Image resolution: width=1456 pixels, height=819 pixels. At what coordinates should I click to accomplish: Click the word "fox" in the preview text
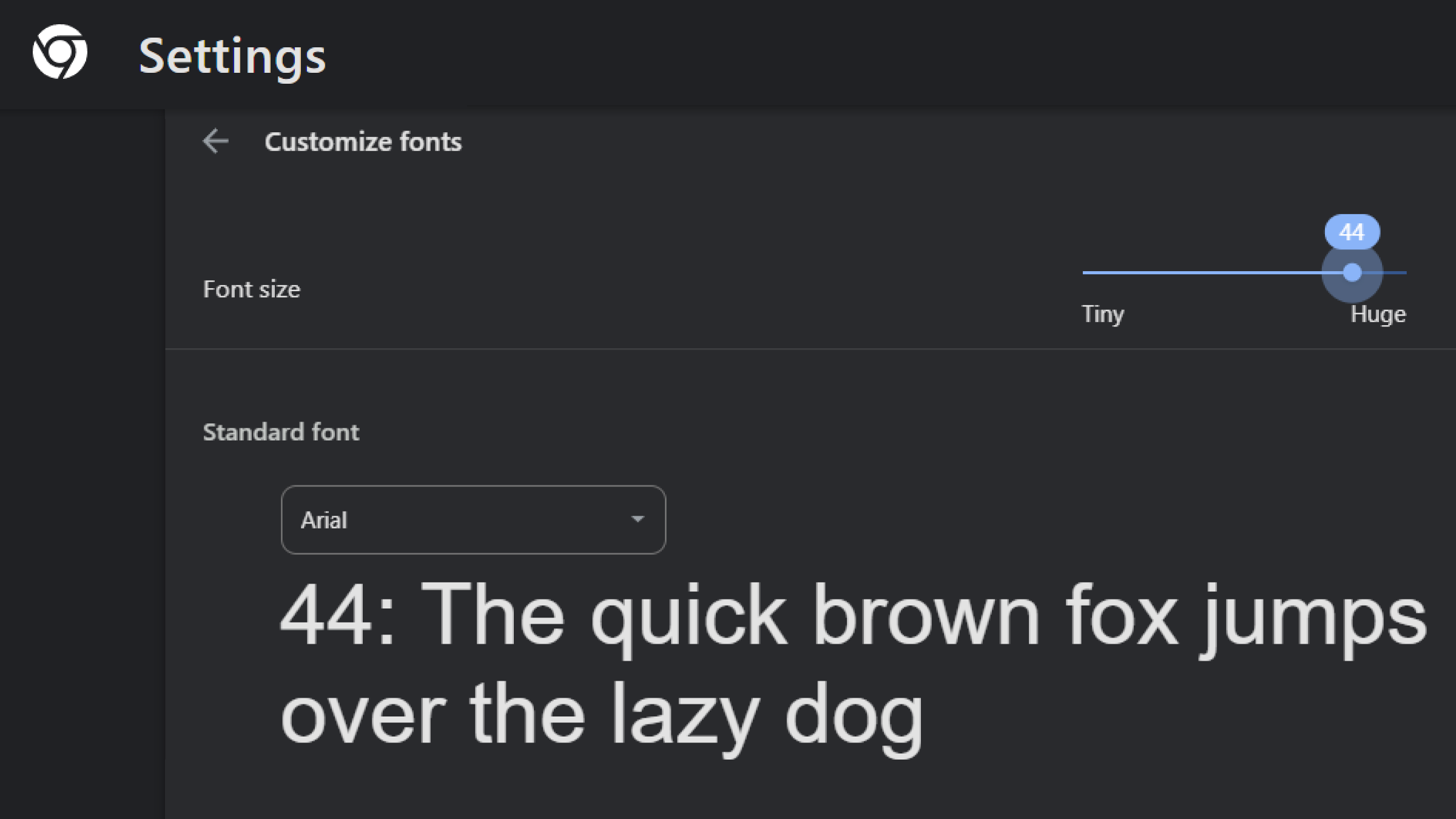point(1121,616)
